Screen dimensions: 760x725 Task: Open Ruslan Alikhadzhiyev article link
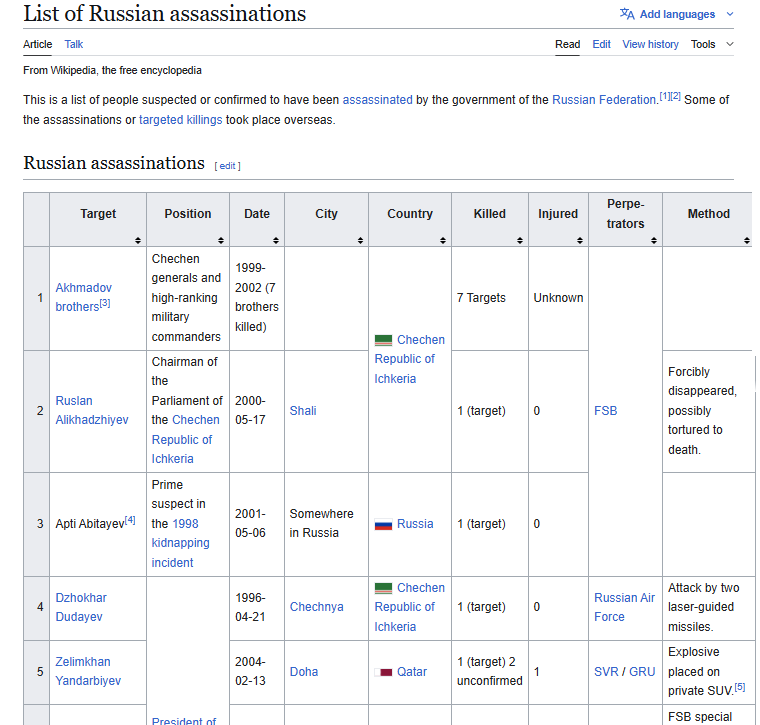coord(92,410)
